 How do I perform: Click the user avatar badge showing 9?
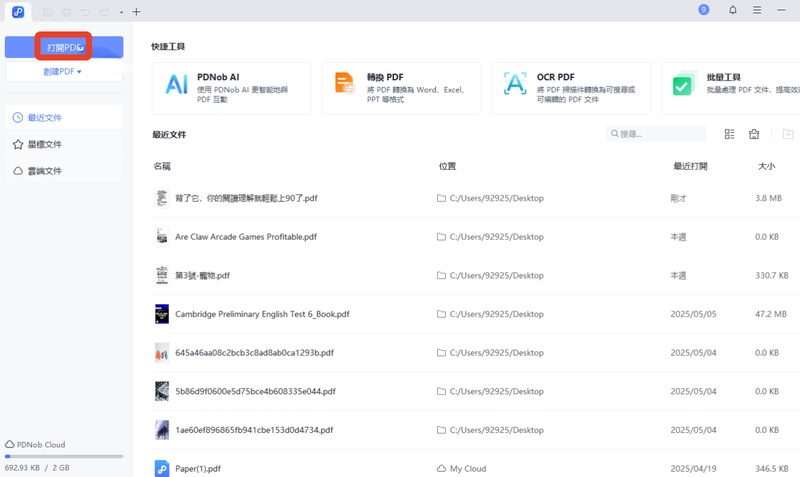tap(704, 10)
